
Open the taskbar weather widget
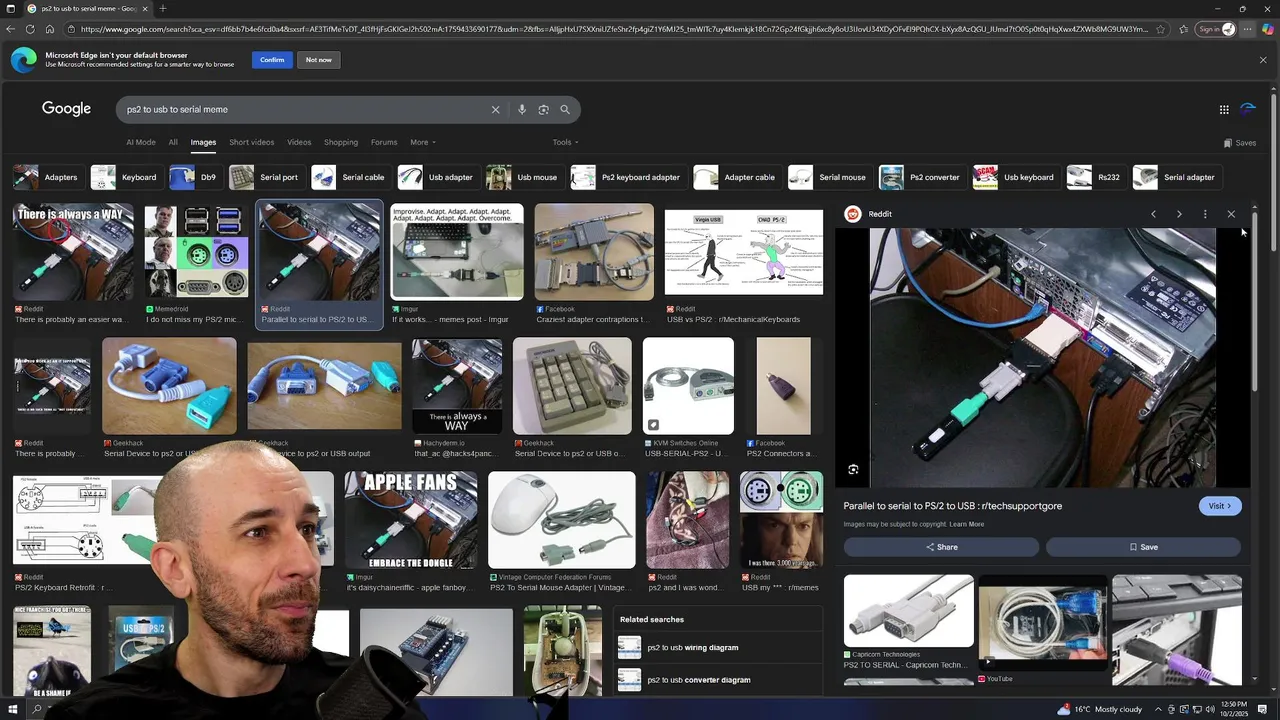[1099, 709]
